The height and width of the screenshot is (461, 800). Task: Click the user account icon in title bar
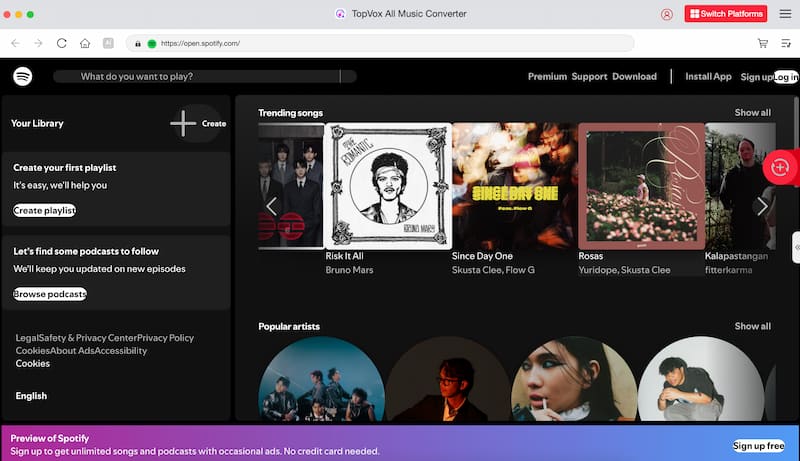[x=666, y=14]
